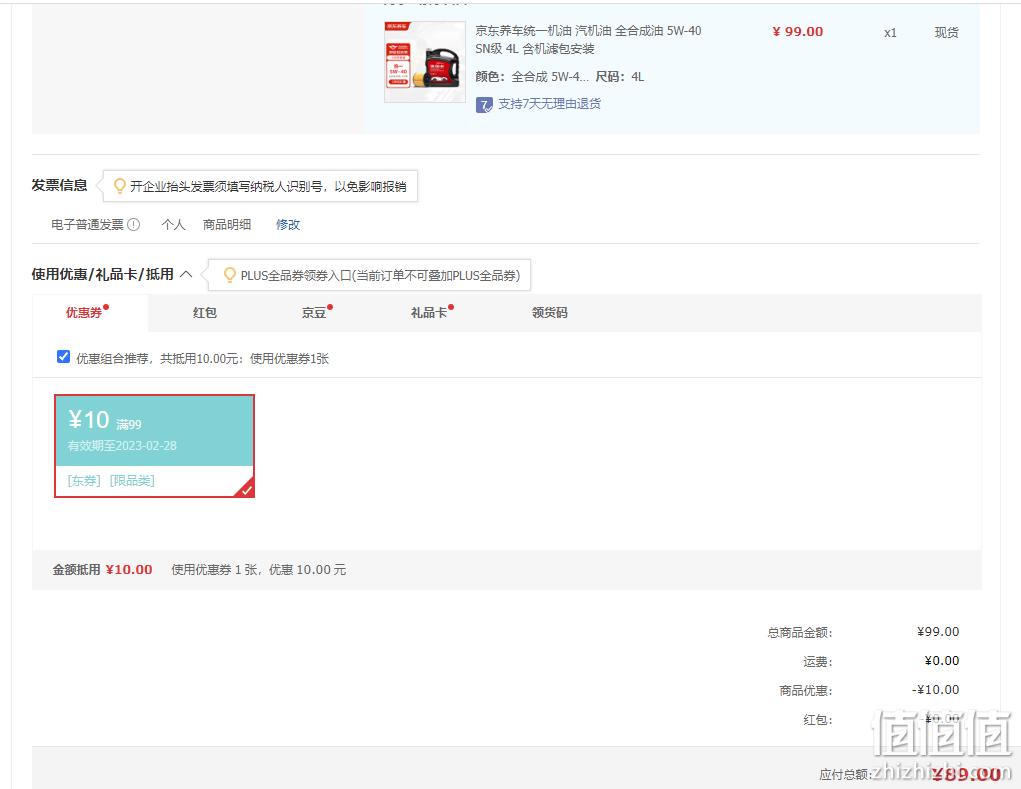Click the PLUS coupon tip lightbulb icon
The height and width of the screenshot is (789, 1021).
tap(229, 275)
